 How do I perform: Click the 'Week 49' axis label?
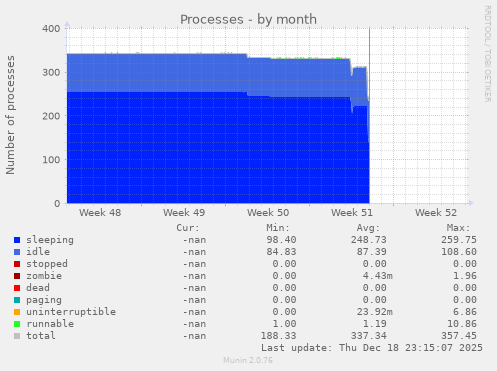coord(184,213)
